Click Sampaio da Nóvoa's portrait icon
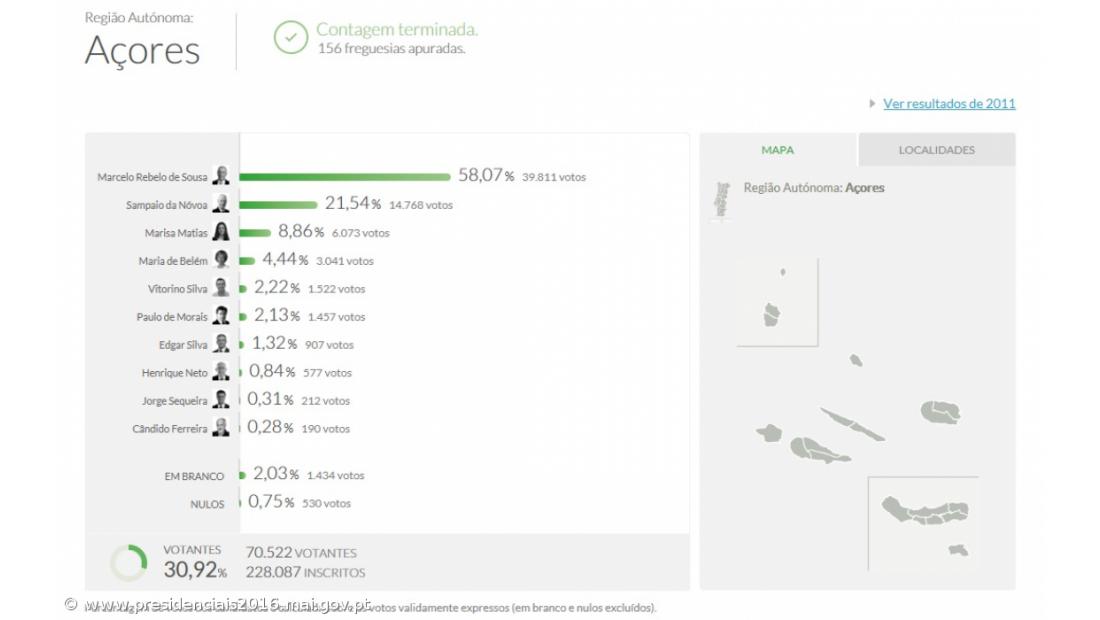The height and width of the screenshot is (620, 1100). point(221,204)
